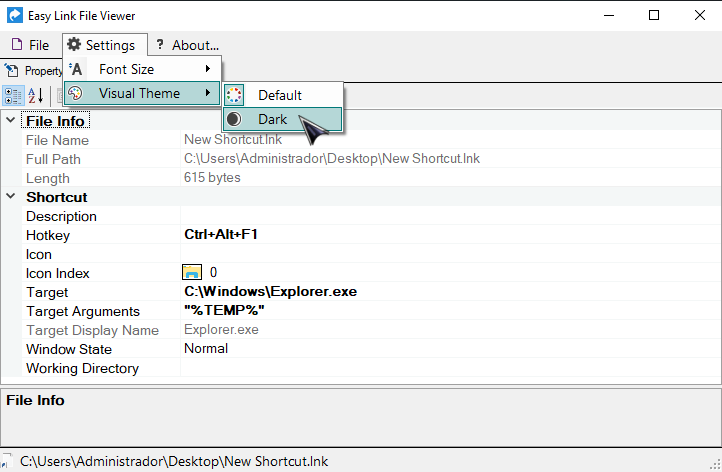Viewport: 722px width, 472px height.
Task: Click the "%TEMP%" arguments value
Action: tap(224, 311)
